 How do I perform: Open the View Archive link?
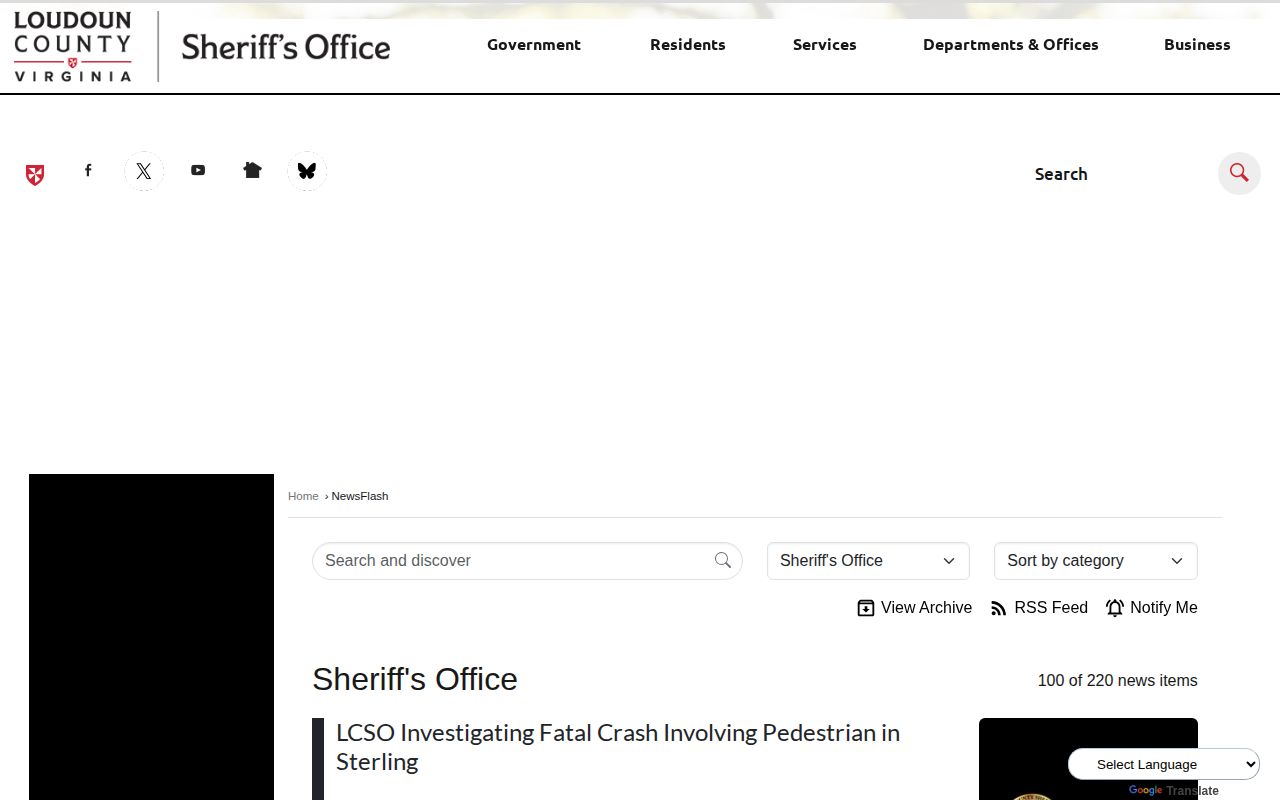point(915,608)
